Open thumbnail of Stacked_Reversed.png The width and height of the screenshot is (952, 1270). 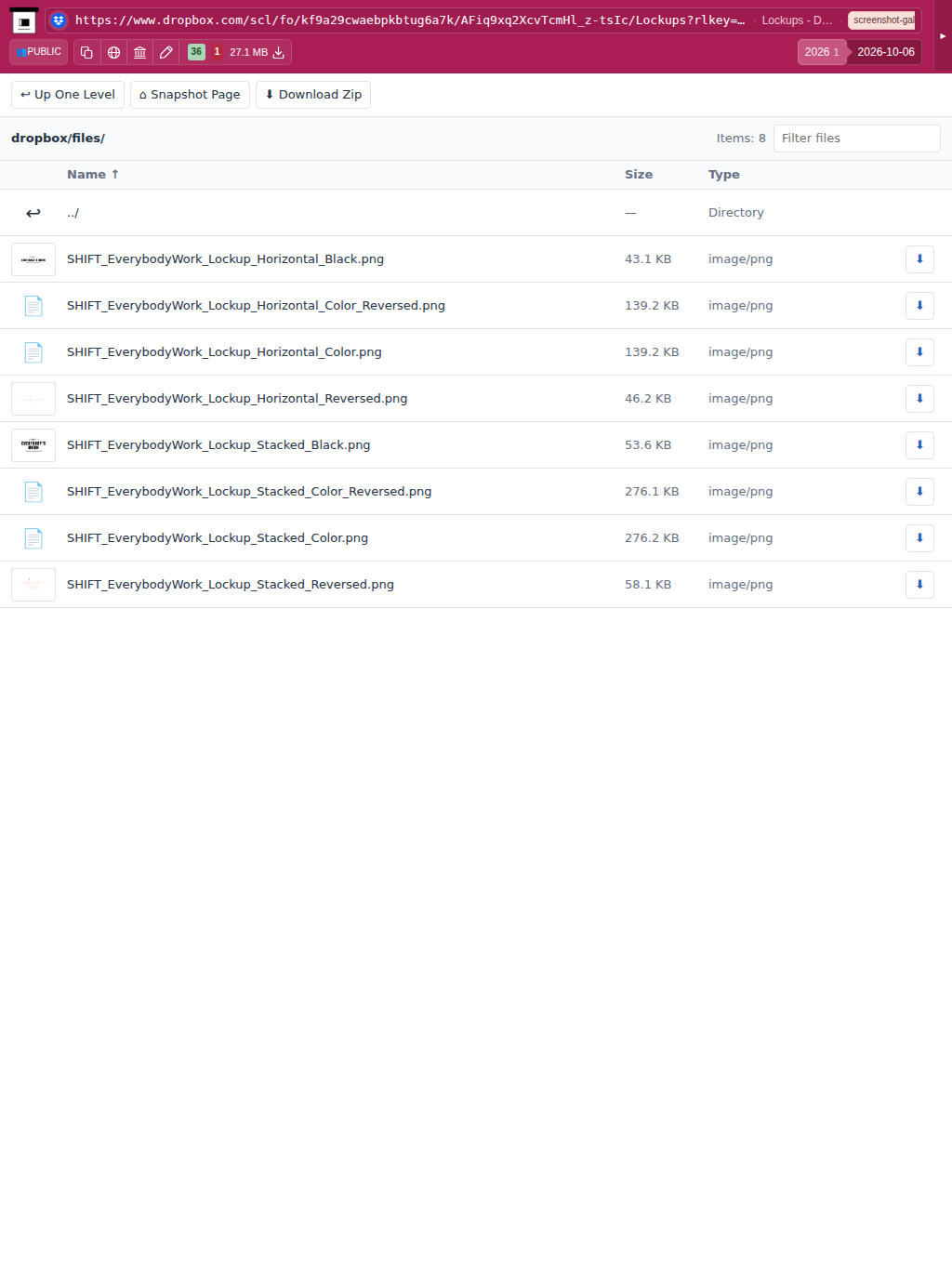(x=33, y=585)
